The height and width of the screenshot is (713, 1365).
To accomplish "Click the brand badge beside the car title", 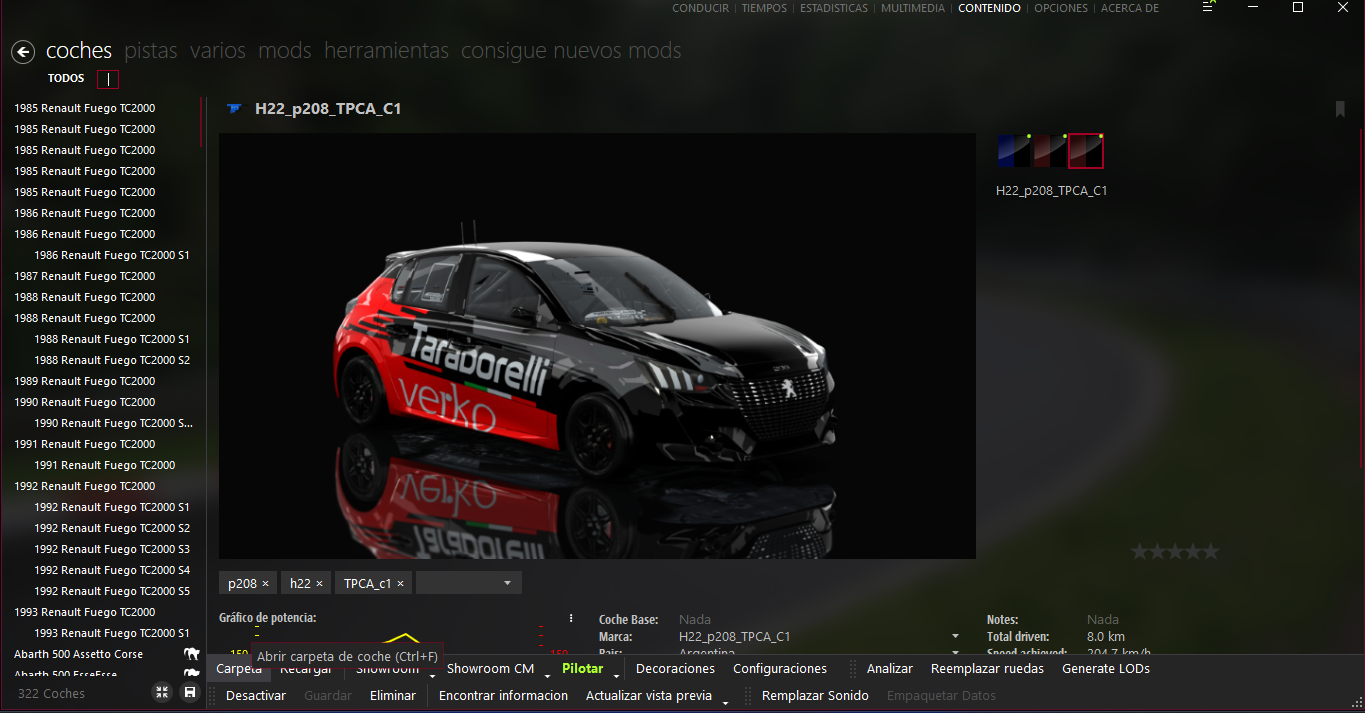I will pyautogui.click(x=235, y=109).
